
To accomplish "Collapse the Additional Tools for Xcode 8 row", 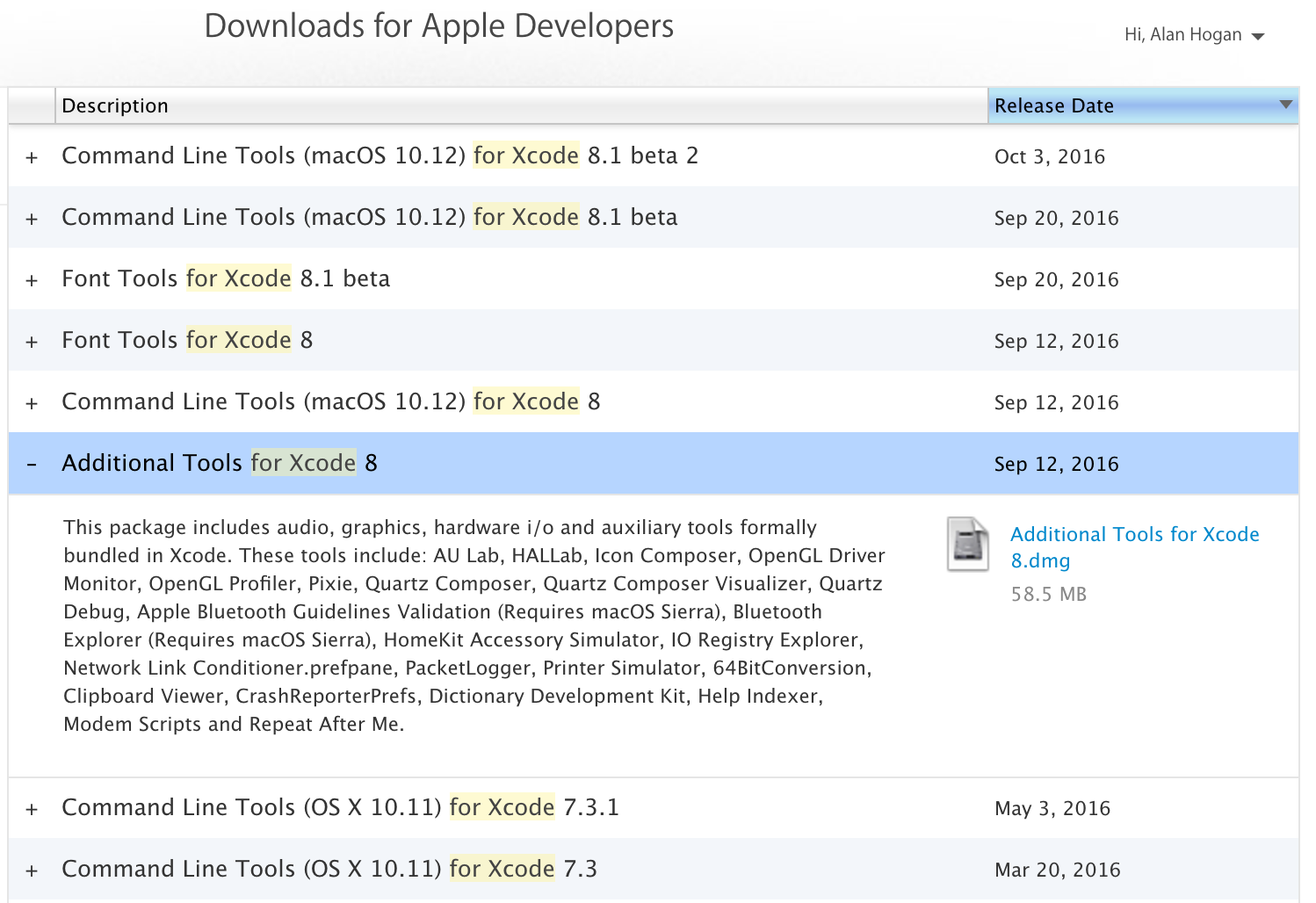I will pos(32,465).
